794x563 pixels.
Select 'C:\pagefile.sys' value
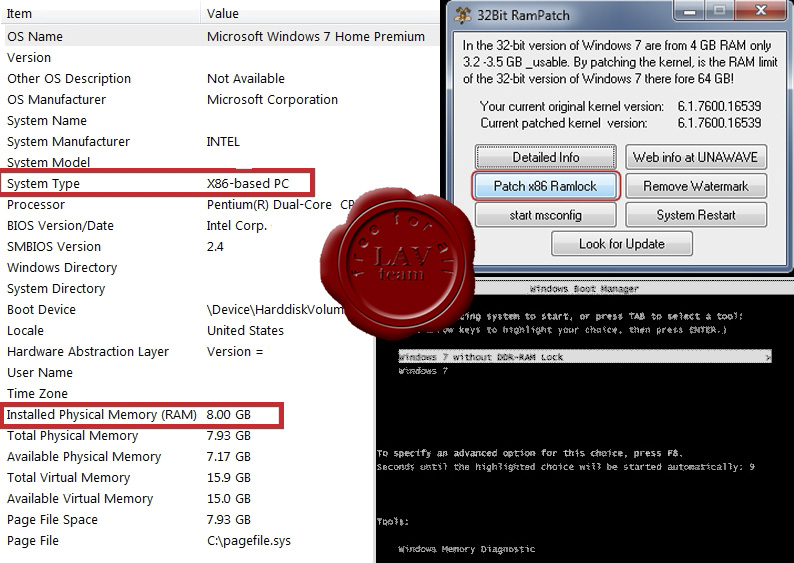[249, 541]
